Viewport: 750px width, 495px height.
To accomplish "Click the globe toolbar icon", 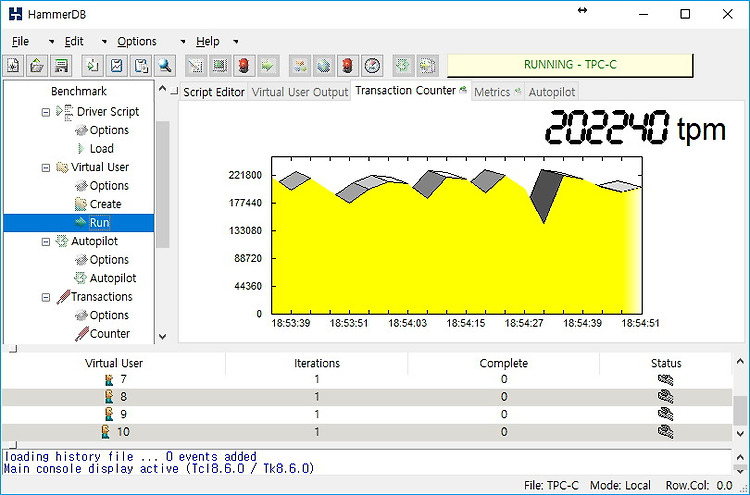I will pyautogui.click(x=324, y=65).
